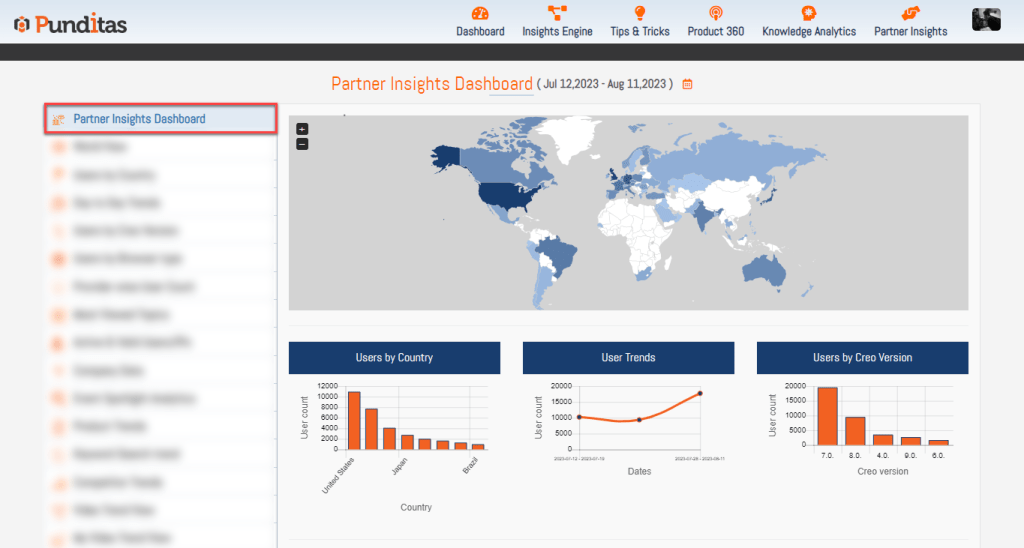The height and width of the screenshot is (548, 1024).
Task: Open the User Trends panel header
Action: click(628, 358)
